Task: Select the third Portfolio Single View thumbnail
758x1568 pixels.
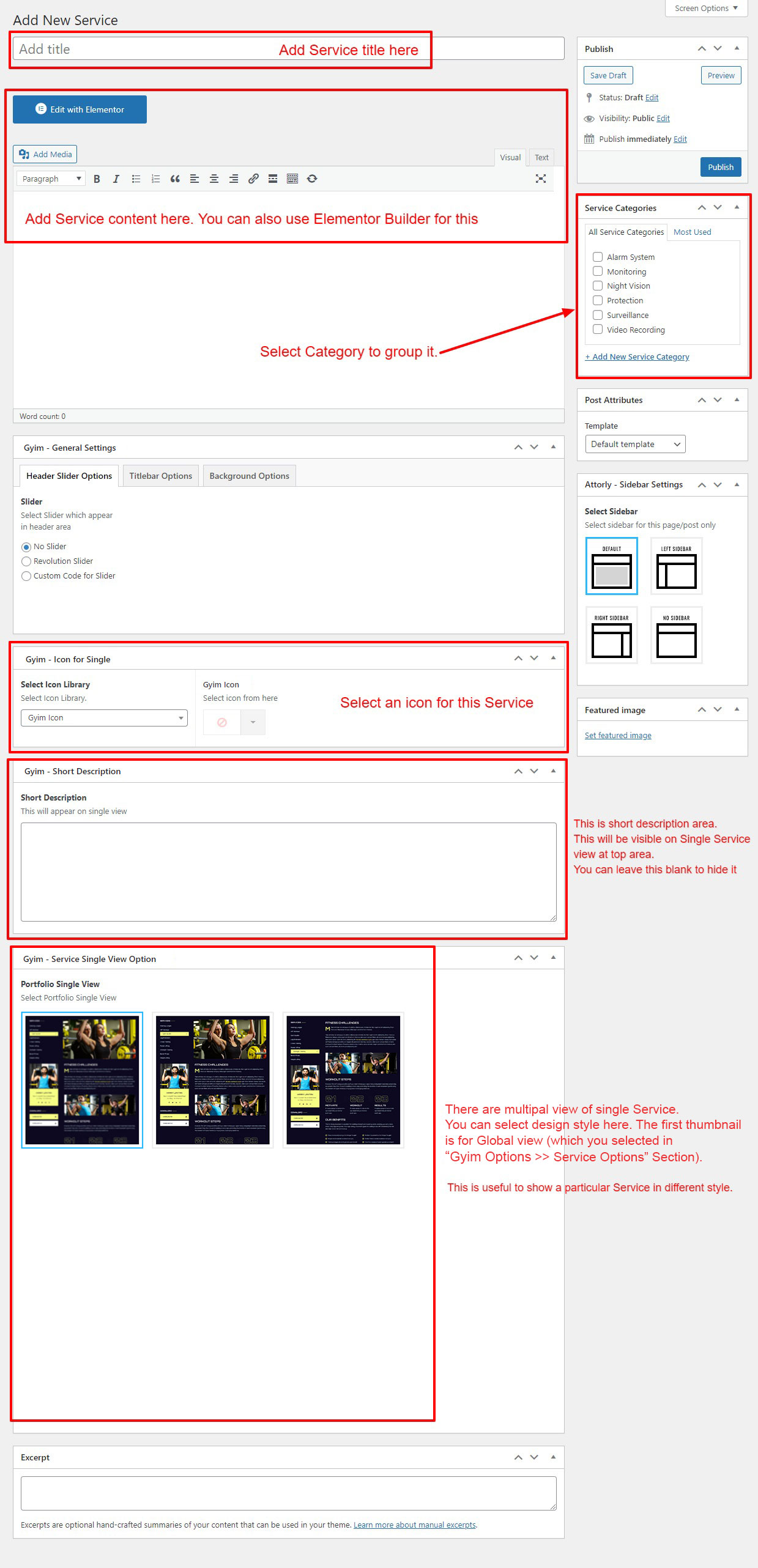Action: click(x=343, y=1080)
